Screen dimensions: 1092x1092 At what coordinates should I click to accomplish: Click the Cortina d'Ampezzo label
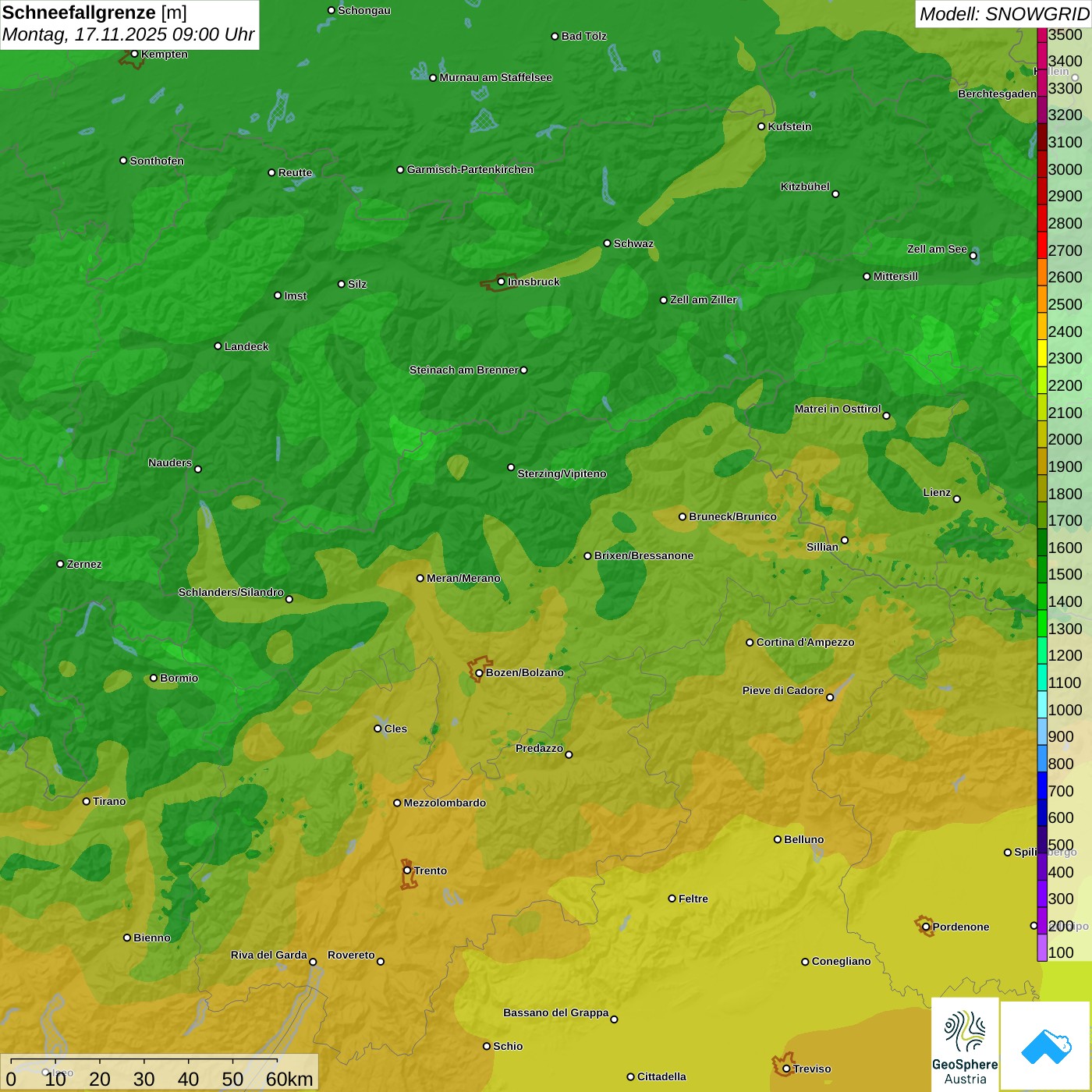(x=805, y=642)
